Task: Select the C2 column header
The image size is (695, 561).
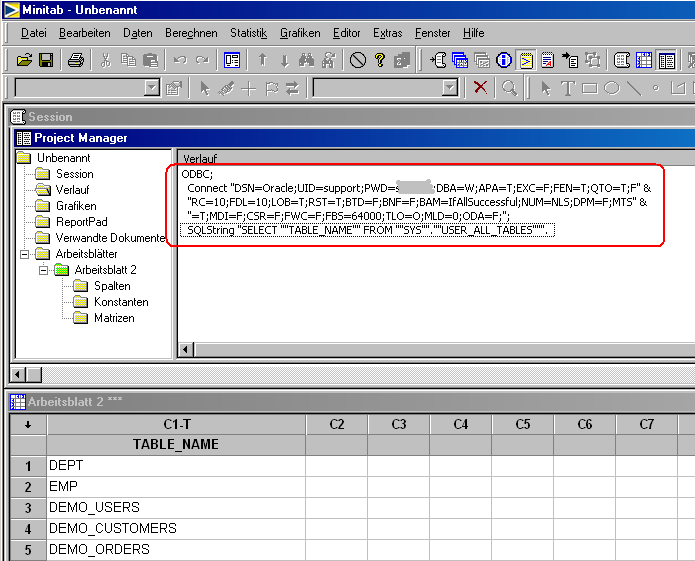Action: click(x=337, y=425)
